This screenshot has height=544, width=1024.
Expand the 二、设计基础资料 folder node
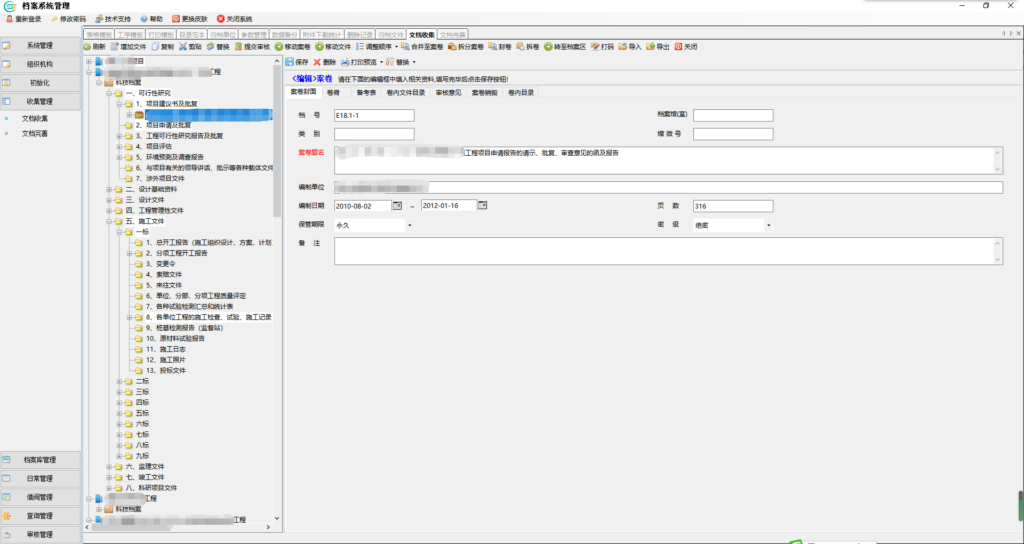click(108, 189)
